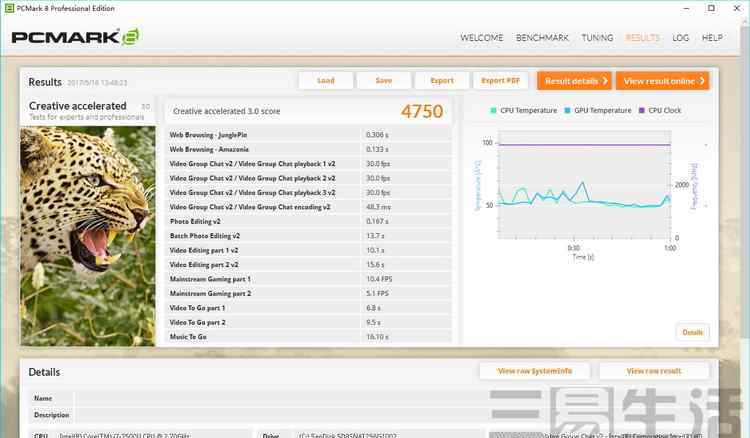
Task: Click the Details button under the chart
Action: (692, 332)
